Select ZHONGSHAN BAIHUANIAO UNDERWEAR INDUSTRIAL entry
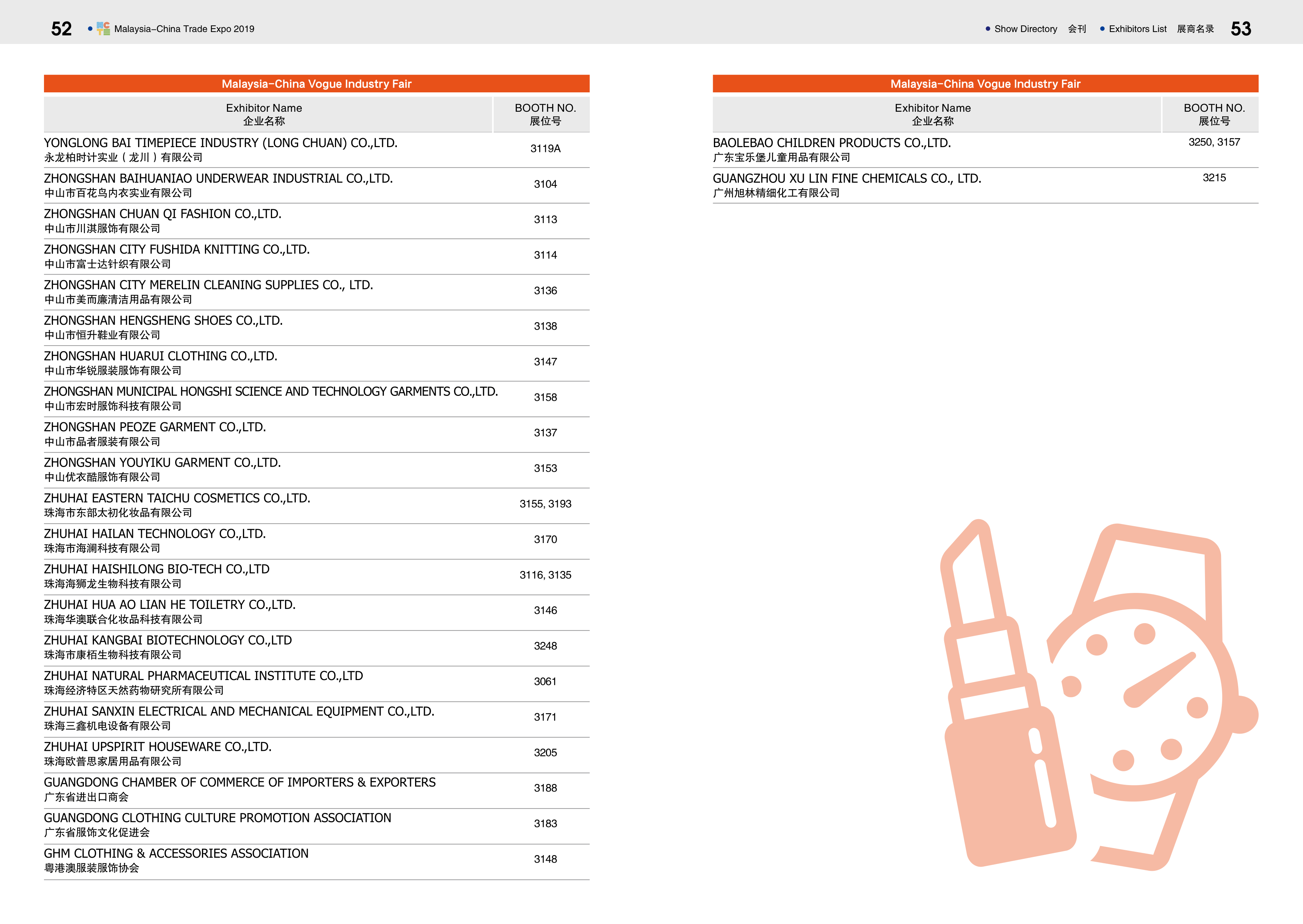 [x=219, y=185]
